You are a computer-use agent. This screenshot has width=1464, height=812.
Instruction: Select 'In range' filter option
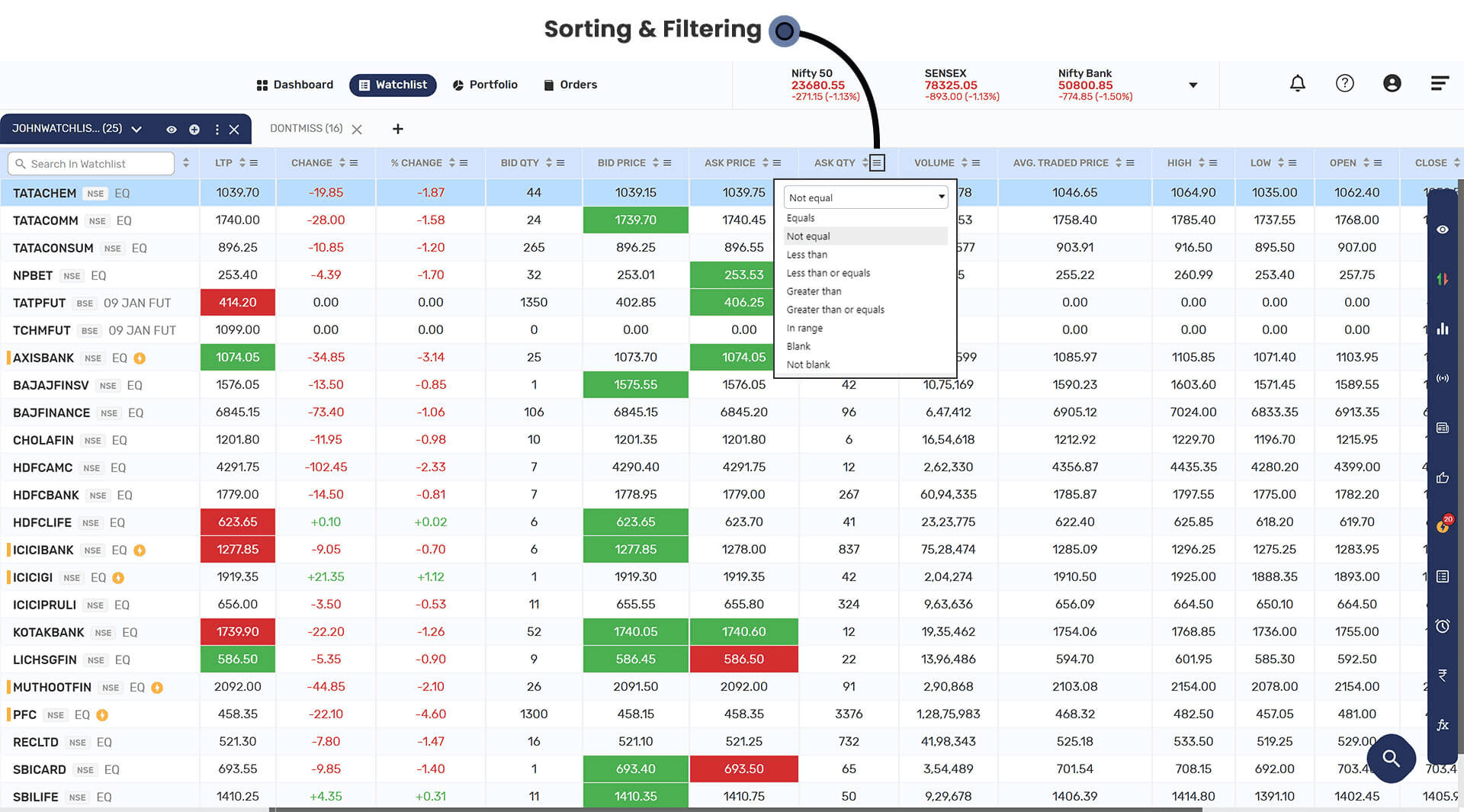pyautogui.click(x=865, y=328)
